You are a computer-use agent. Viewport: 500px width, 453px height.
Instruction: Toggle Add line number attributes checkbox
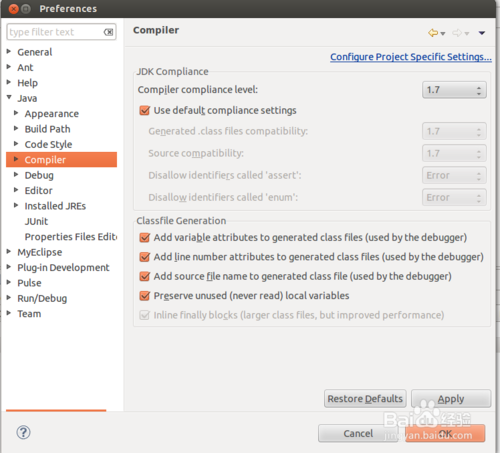(x=144, y=257)
